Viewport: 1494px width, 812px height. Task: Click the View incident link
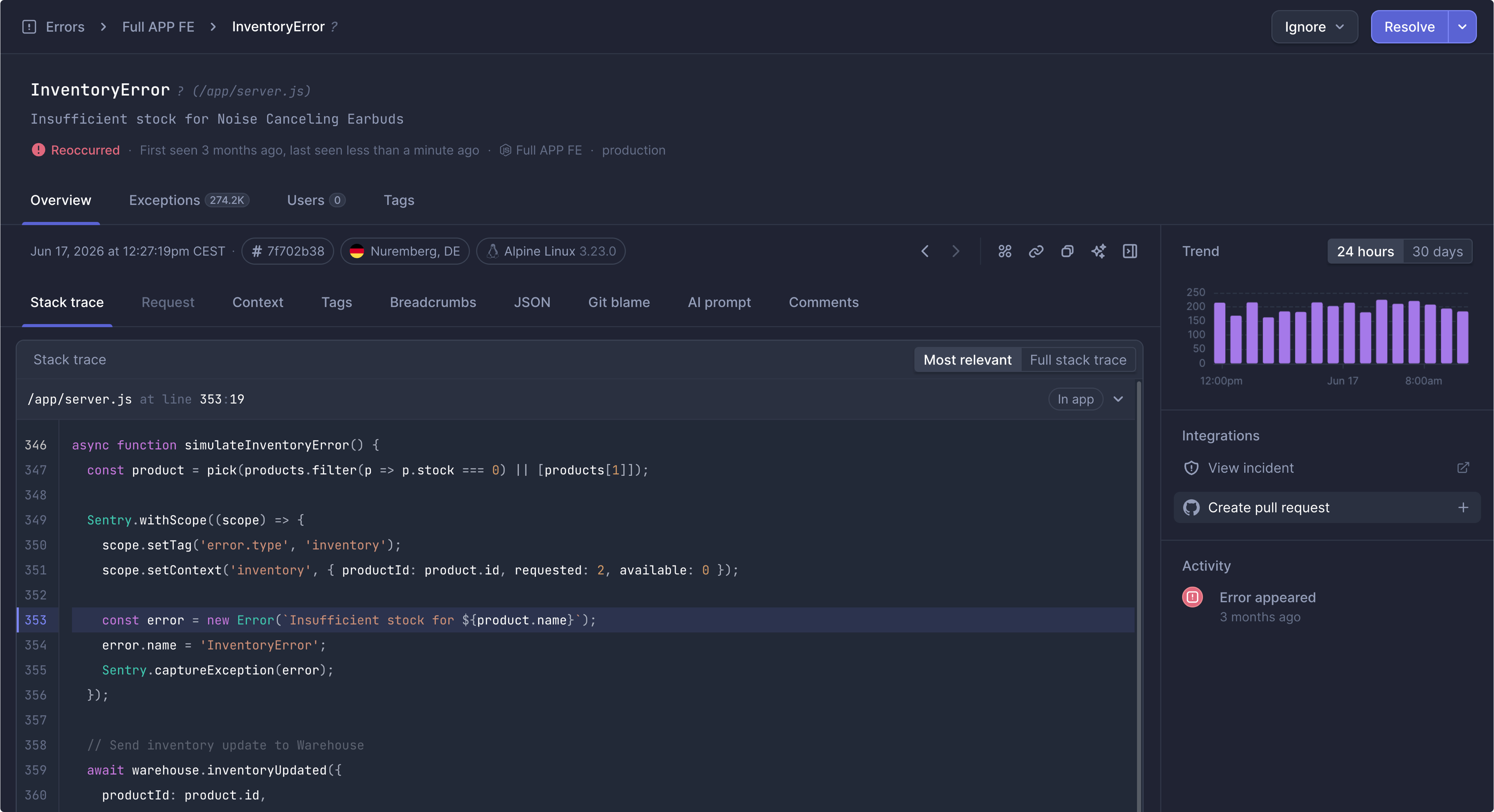(1250, 468)
